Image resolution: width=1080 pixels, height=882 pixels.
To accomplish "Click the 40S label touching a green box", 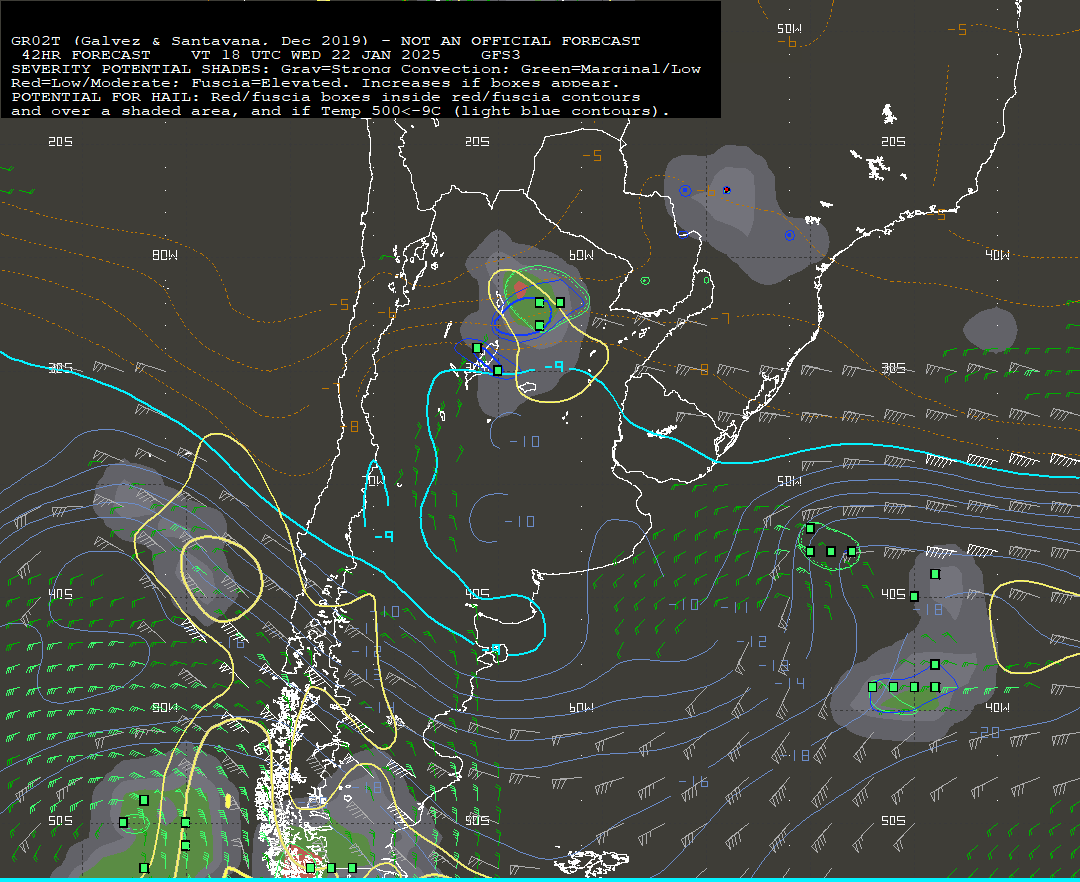I will pyautogui.click(x=893, y=594).
